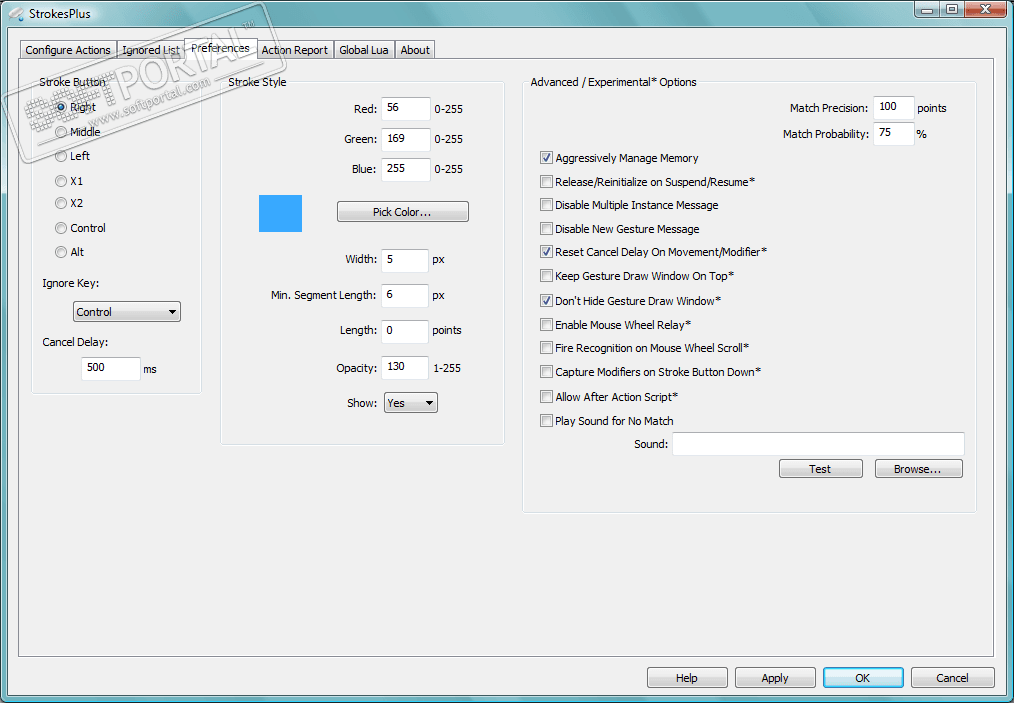
Task: Enable Keep Gesture Draw Window On Top
Action: (546, 276)
